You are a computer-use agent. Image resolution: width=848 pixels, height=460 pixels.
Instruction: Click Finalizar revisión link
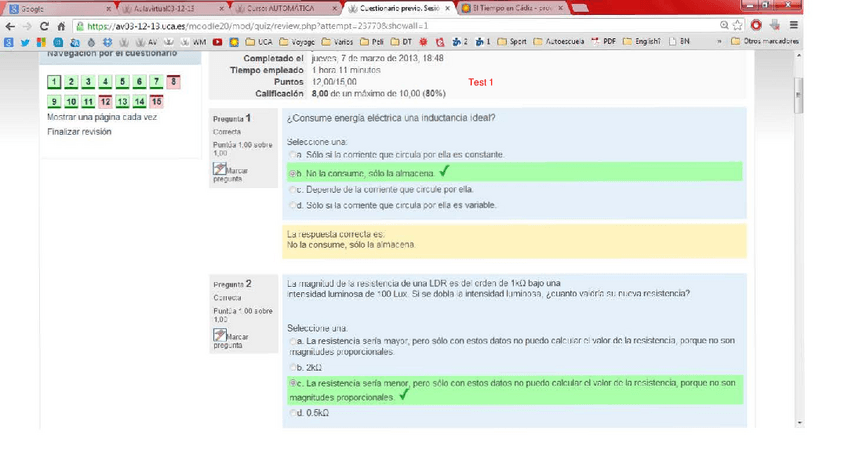coord(79,132)
